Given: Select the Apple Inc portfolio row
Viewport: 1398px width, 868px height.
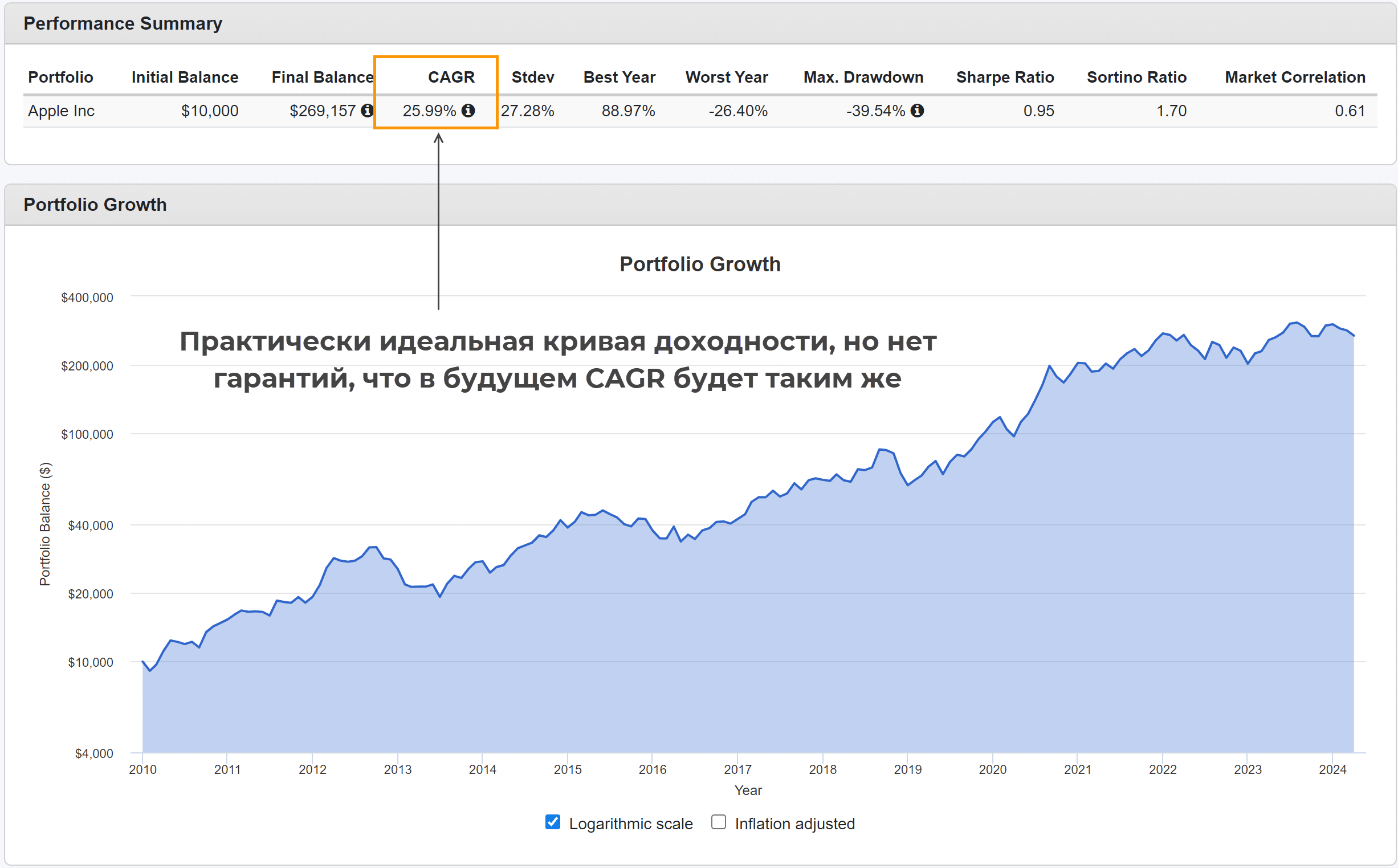Looking at the screenshot, I should (x=62, y=111).
